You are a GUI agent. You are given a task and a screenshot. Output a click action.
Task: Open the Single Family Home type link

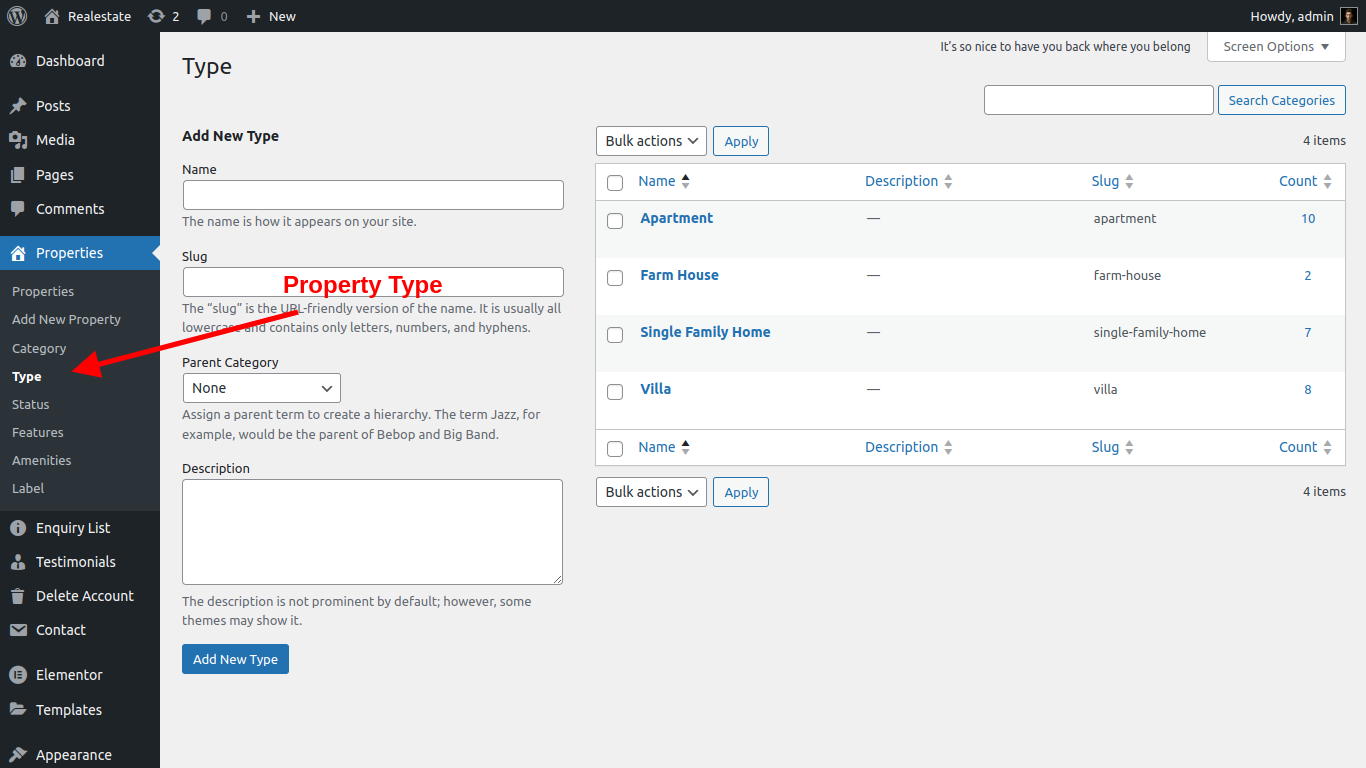pos(705,332)
